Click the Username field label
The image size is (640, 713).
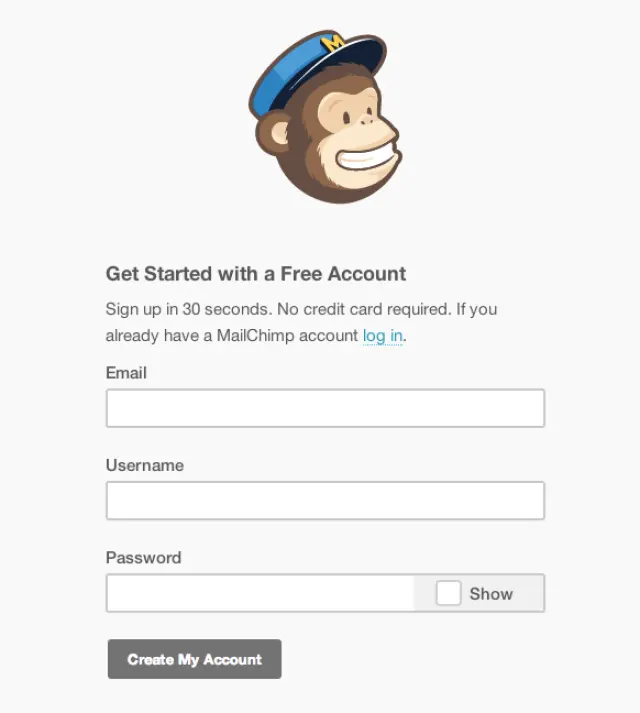145,465
